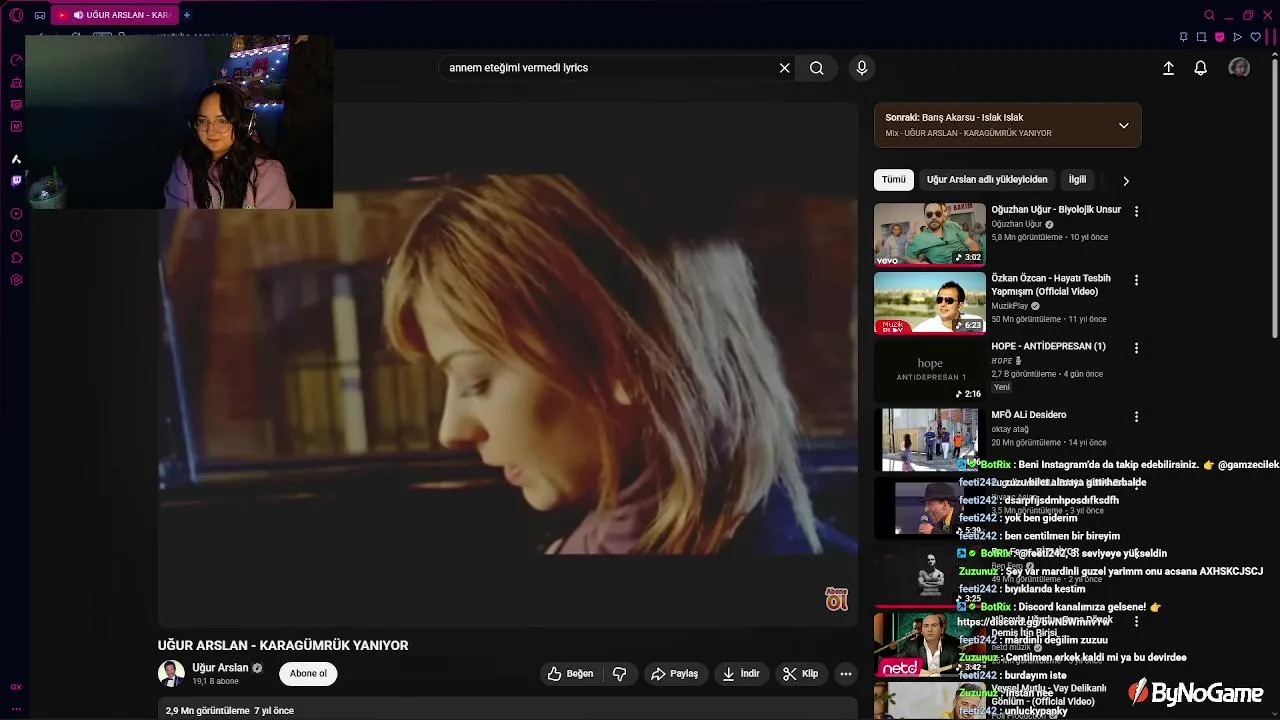Clear the YouTube search box with X
Screen dimensions: 1280x720
coord(785,68)
